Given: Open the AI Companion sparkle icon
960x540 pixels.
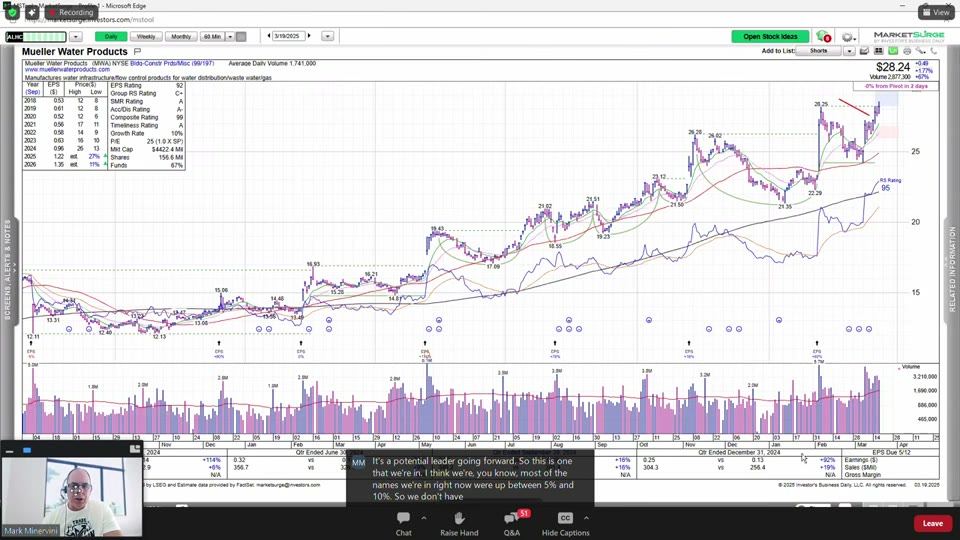Looking at the screenshot, I should point(32,12).
